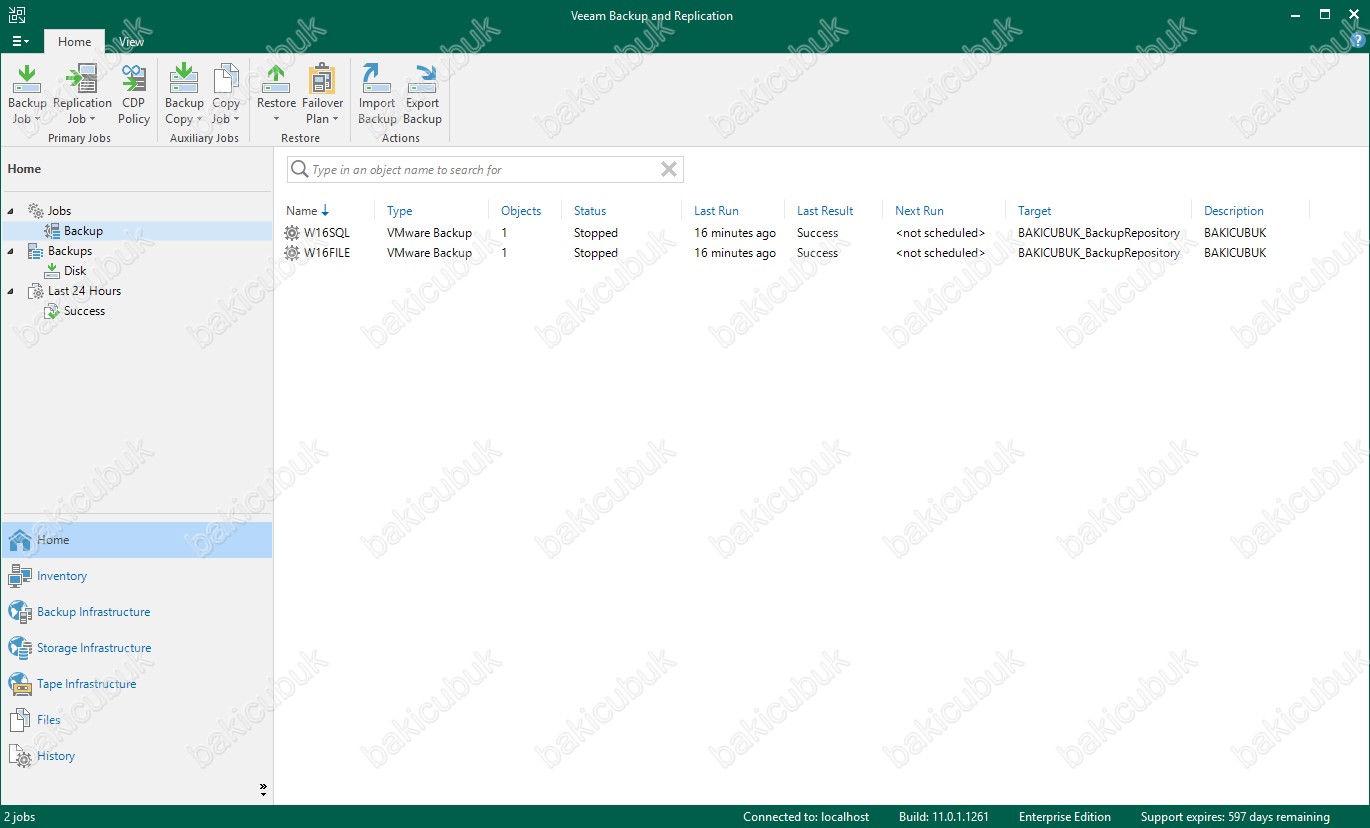
Task: Open navigation pane overflow chevron
Action: point(263,789)
